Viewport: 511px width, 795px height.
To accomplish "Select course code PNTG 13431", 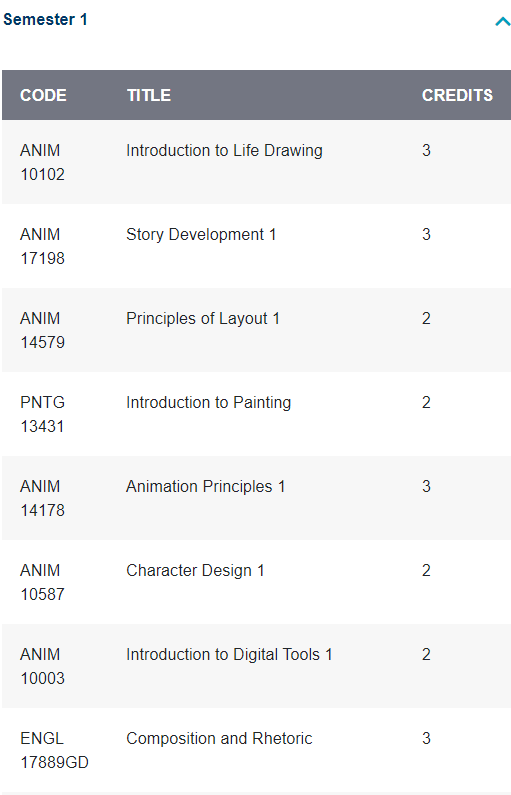I will point(43,414).
